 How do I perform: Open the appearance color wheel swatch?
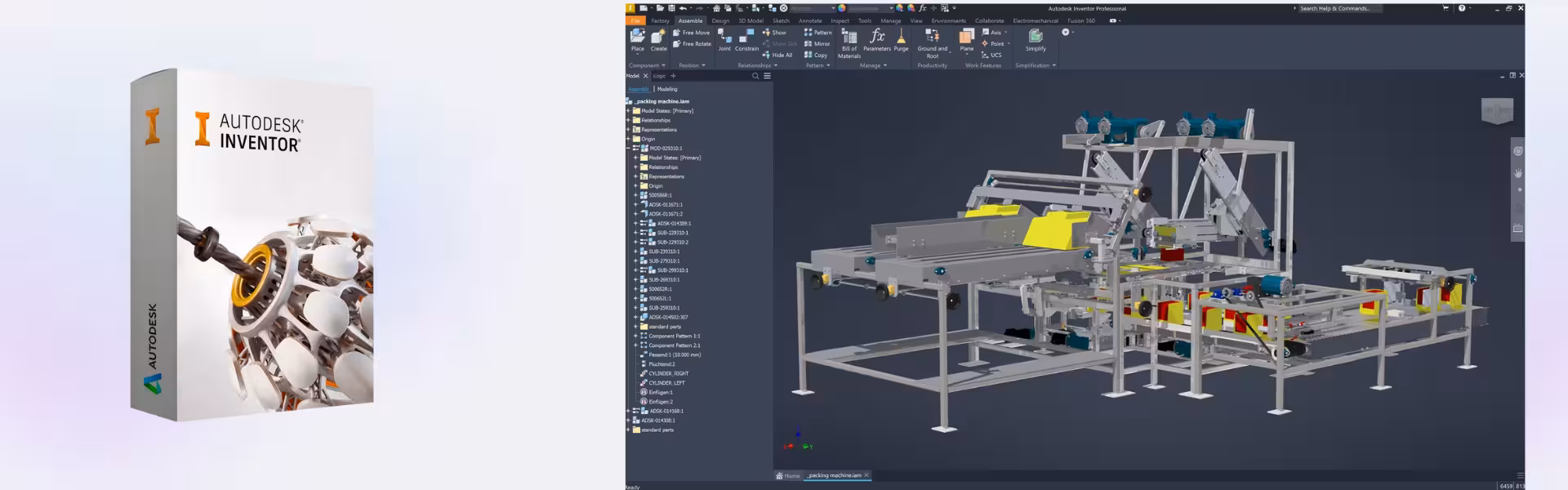(x=842, y=8)
